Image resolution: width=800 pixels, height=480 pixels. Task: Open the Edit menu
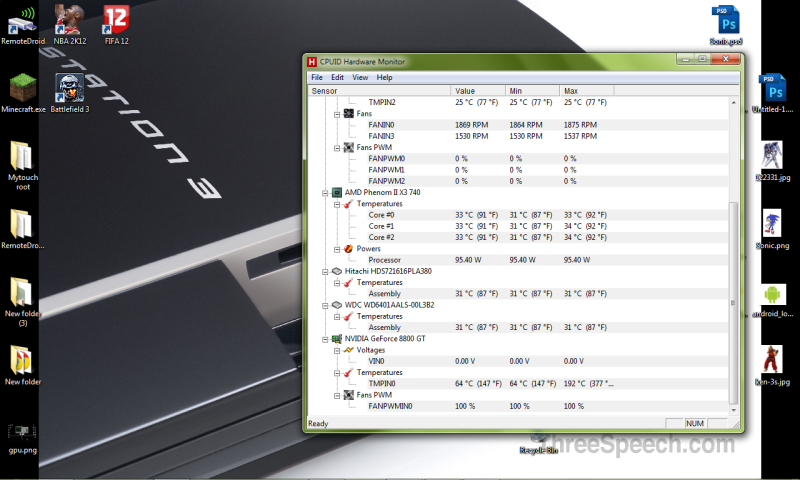[337, 78]
